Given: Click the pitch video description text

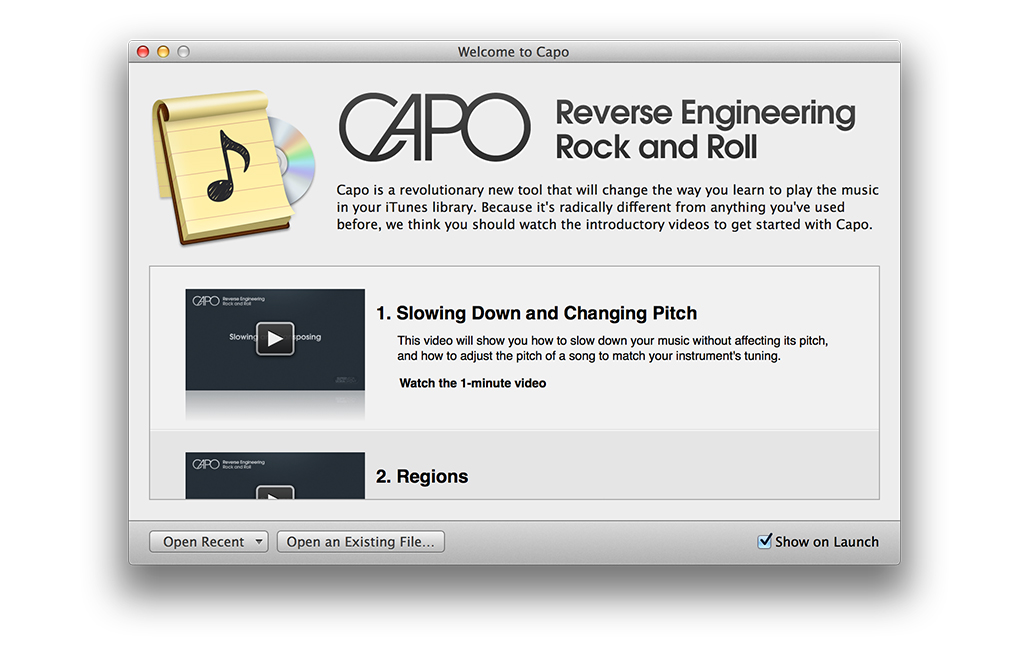Looking at the screenshot, I should click(612, 348).
